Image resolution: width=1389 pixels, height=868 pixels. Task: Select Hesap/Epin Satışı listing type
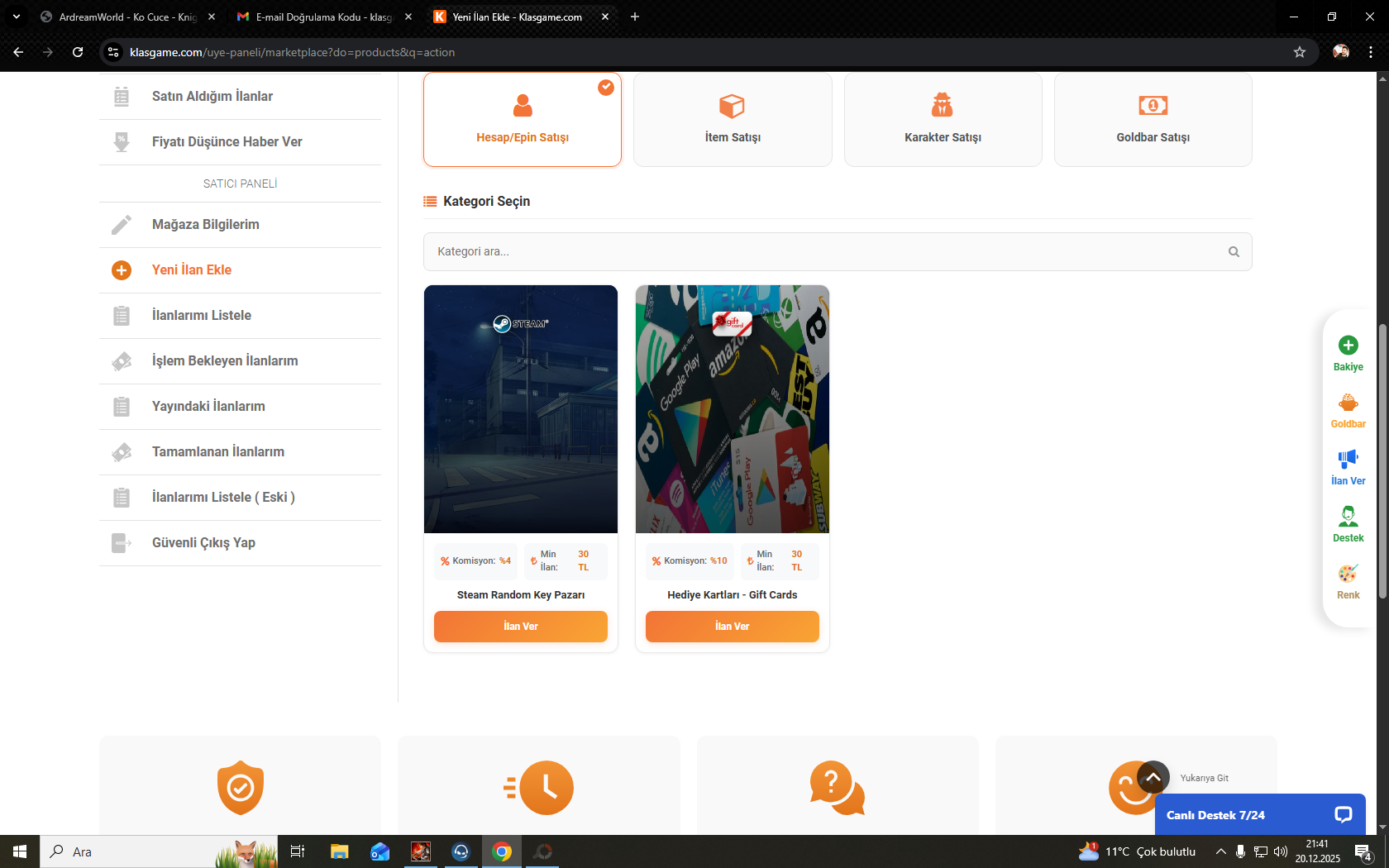click(523, 120)
